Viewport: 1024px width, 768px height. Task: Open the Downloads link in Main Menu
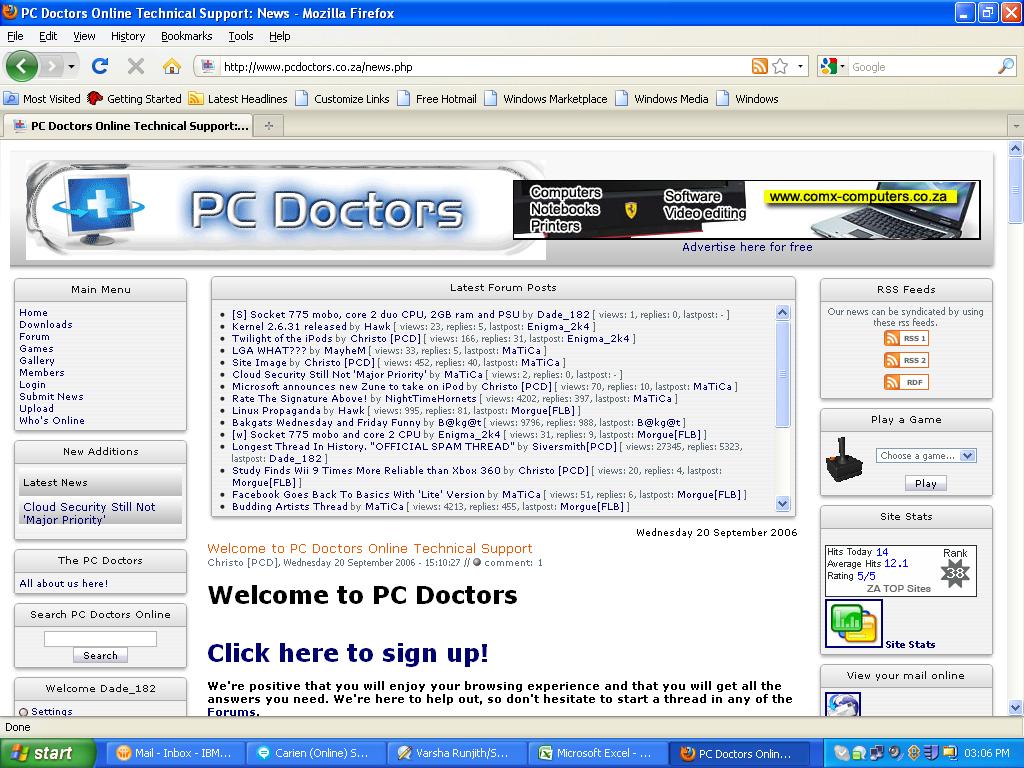tap(46, 325)
